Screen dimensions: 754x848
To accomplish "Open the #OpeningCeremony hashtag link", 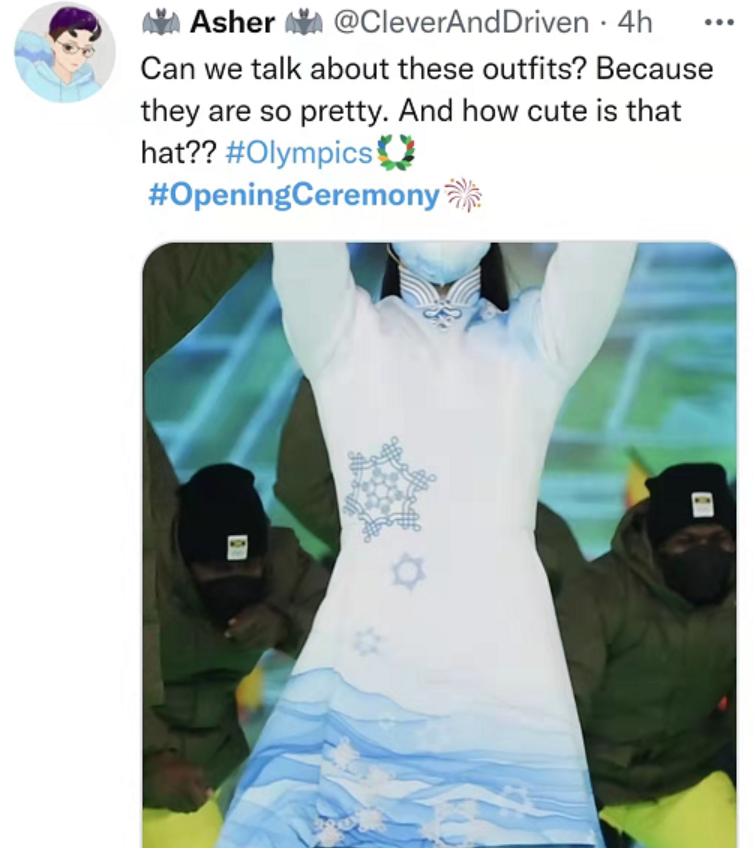I will [x=294, y=195].
